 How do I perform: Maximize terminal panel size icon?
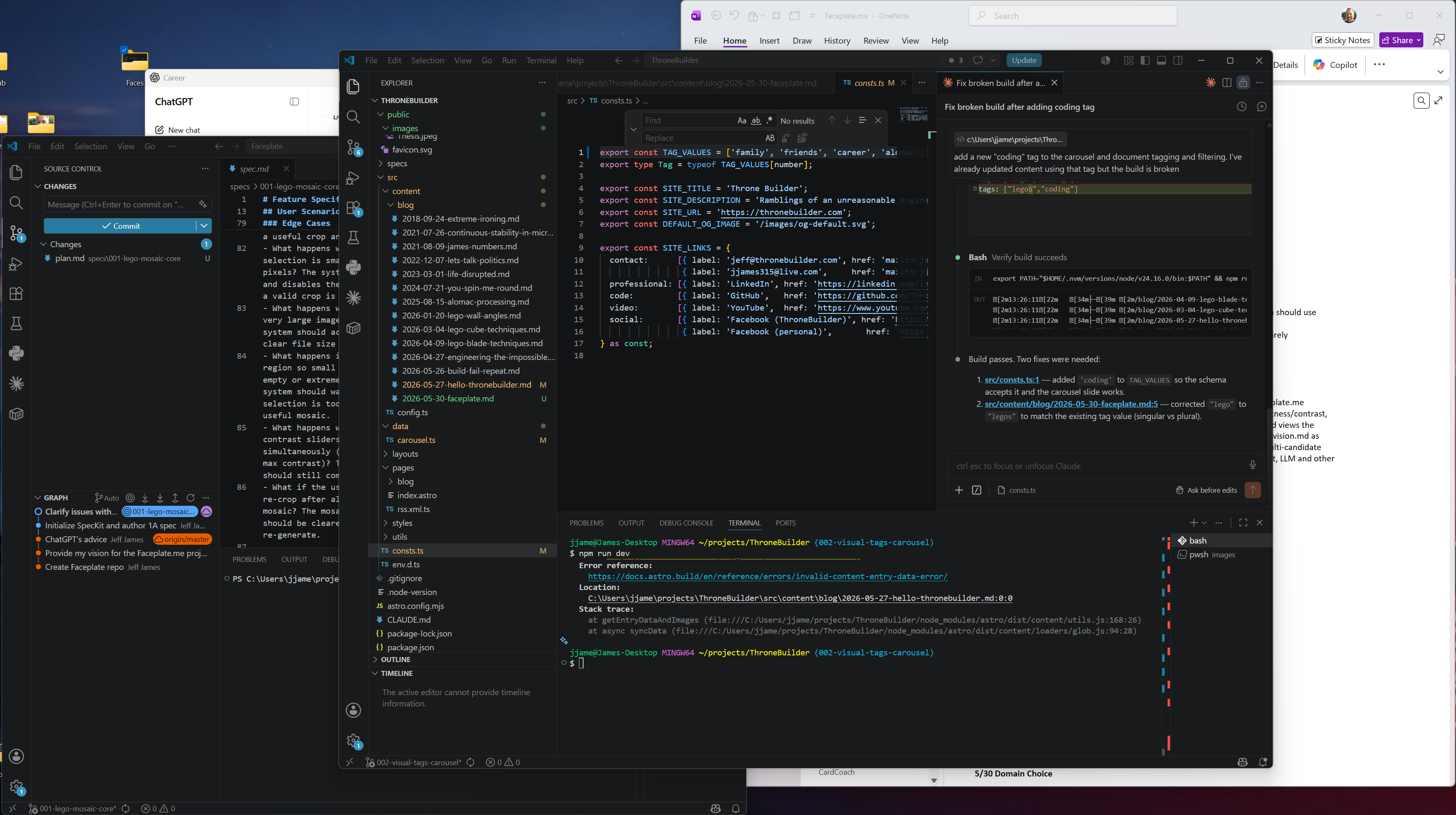(x=1243, y=523)
